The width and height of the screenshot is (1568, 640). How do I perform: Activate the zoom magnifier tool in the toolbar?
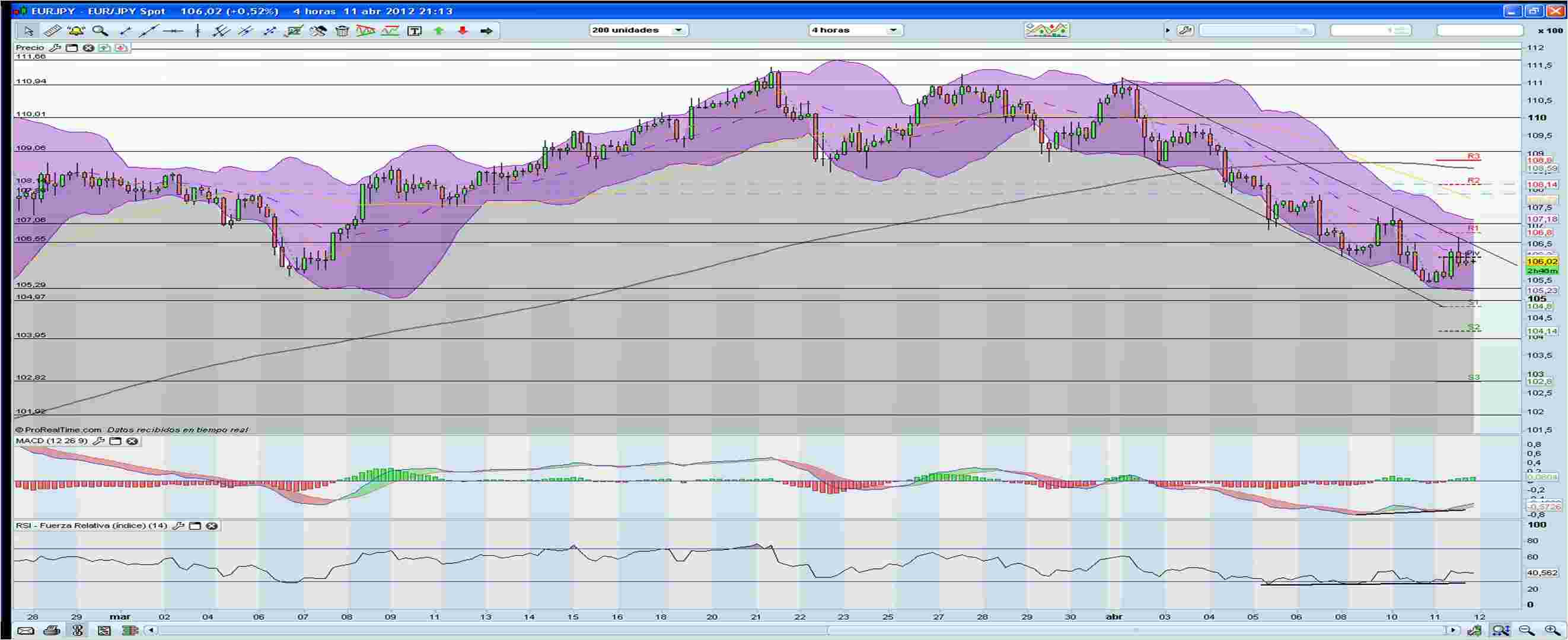tap(101, 30)
